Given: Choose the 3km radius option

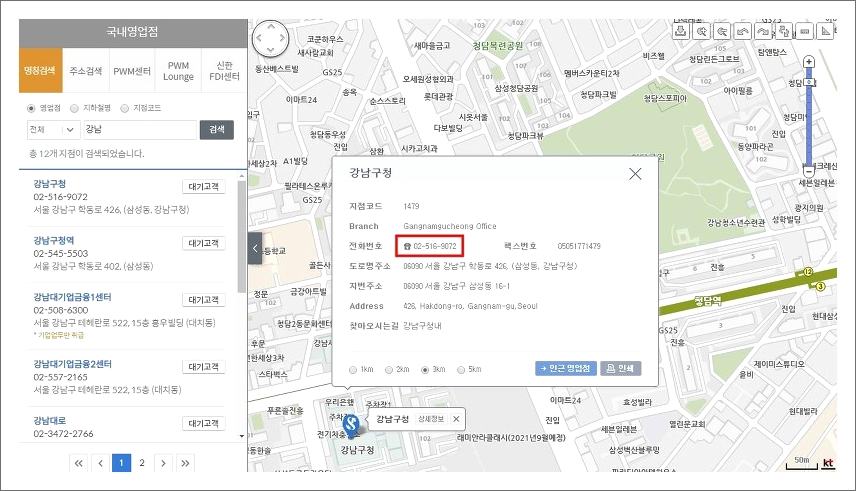Looking at the screenshot, I should click(425, 370).
